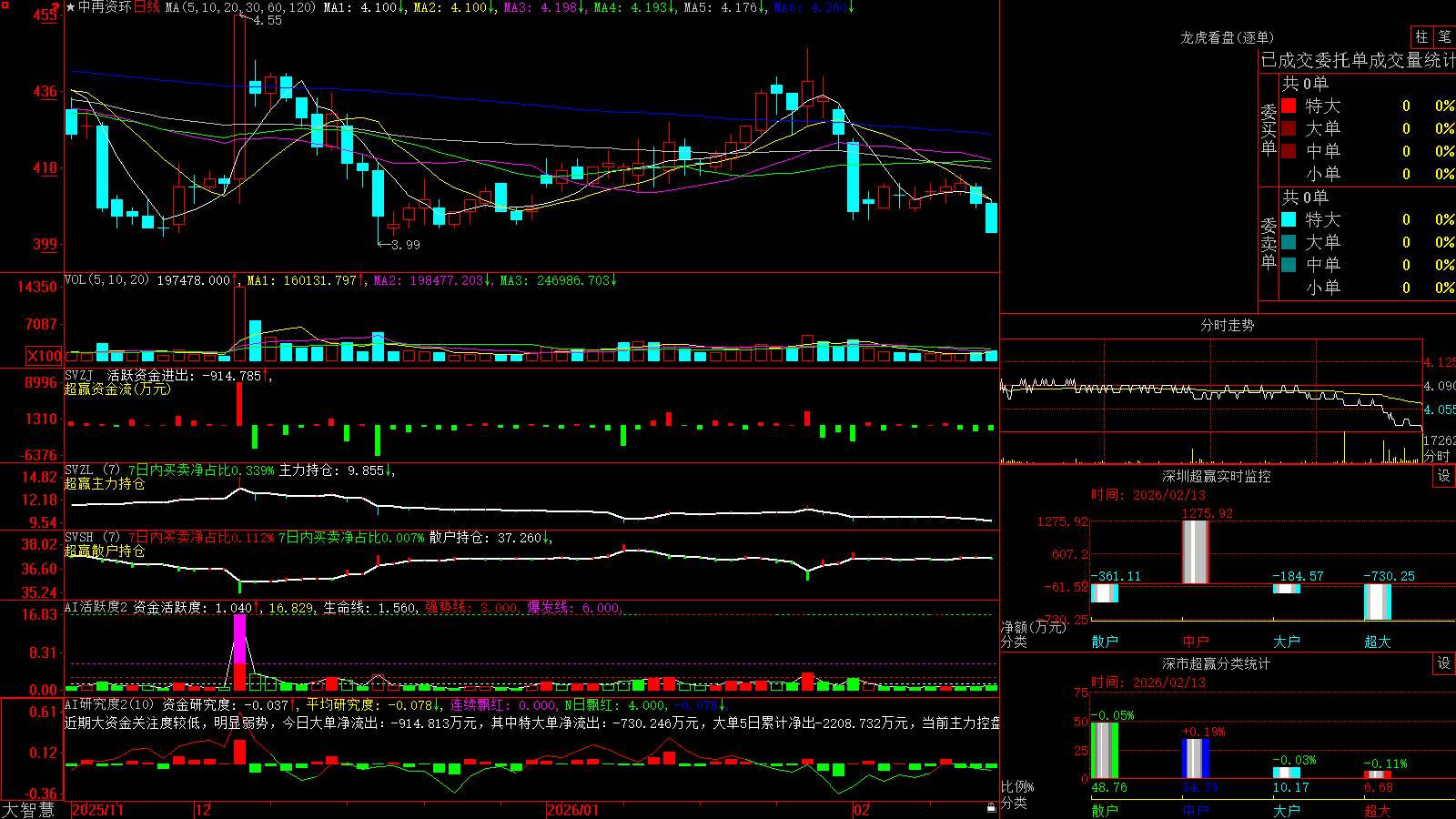The width and height of the screenshot is (1456, 819).
Task: Open 设 settings for 深市超赢分类统计
Action: point(1444,663)
